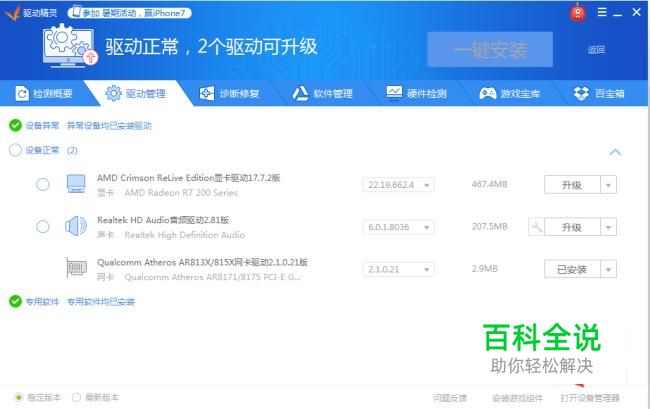Select the AMD Crimson ReLive driver checkbox
Screen dimensions: 650x409
(43, 184)
